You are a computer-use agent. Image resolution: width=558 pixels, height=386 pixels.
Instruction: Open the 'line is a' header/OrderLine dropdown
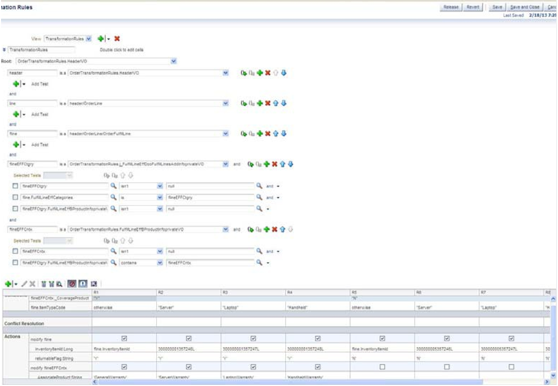coord(226,103)
